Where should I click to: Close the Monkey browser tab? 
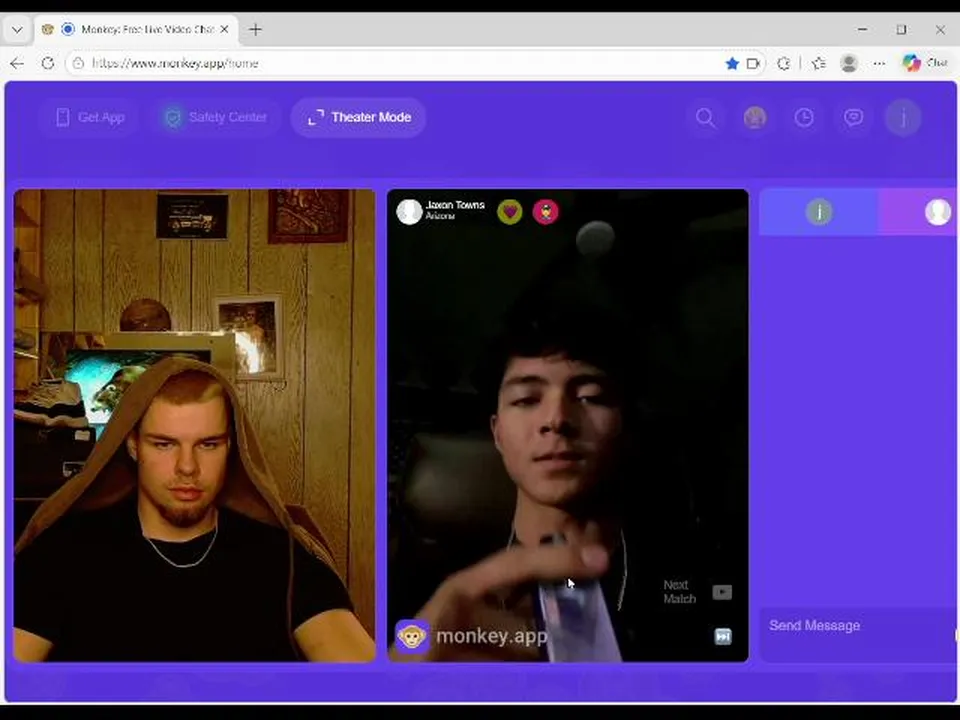pos(225,29)
